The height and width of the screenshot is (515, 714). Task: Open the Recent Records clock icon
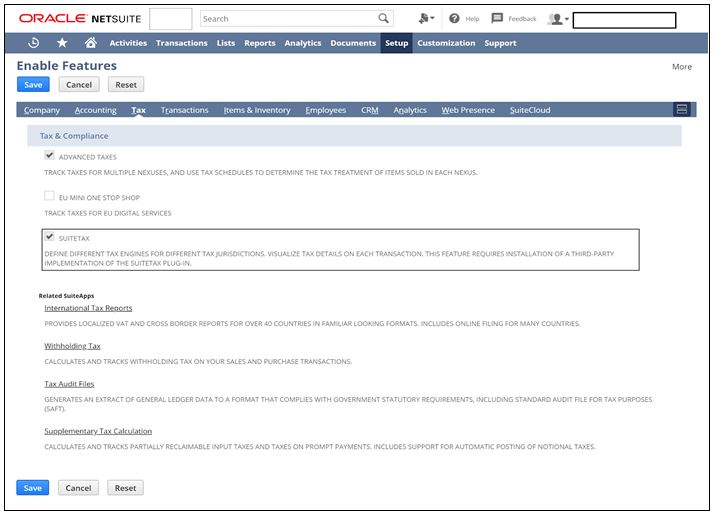point(34,43)
